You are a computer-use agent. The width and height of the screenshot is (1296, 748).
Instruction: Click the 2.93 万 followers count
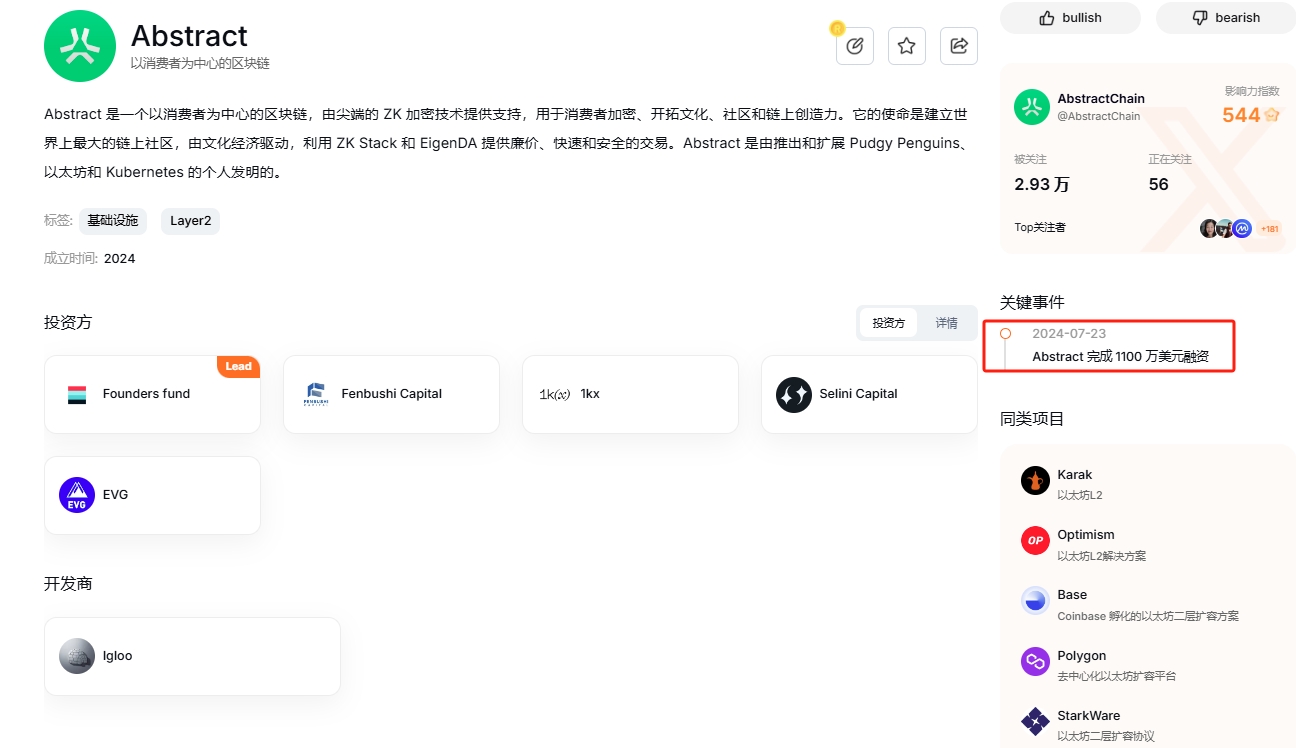[1042, 184]
